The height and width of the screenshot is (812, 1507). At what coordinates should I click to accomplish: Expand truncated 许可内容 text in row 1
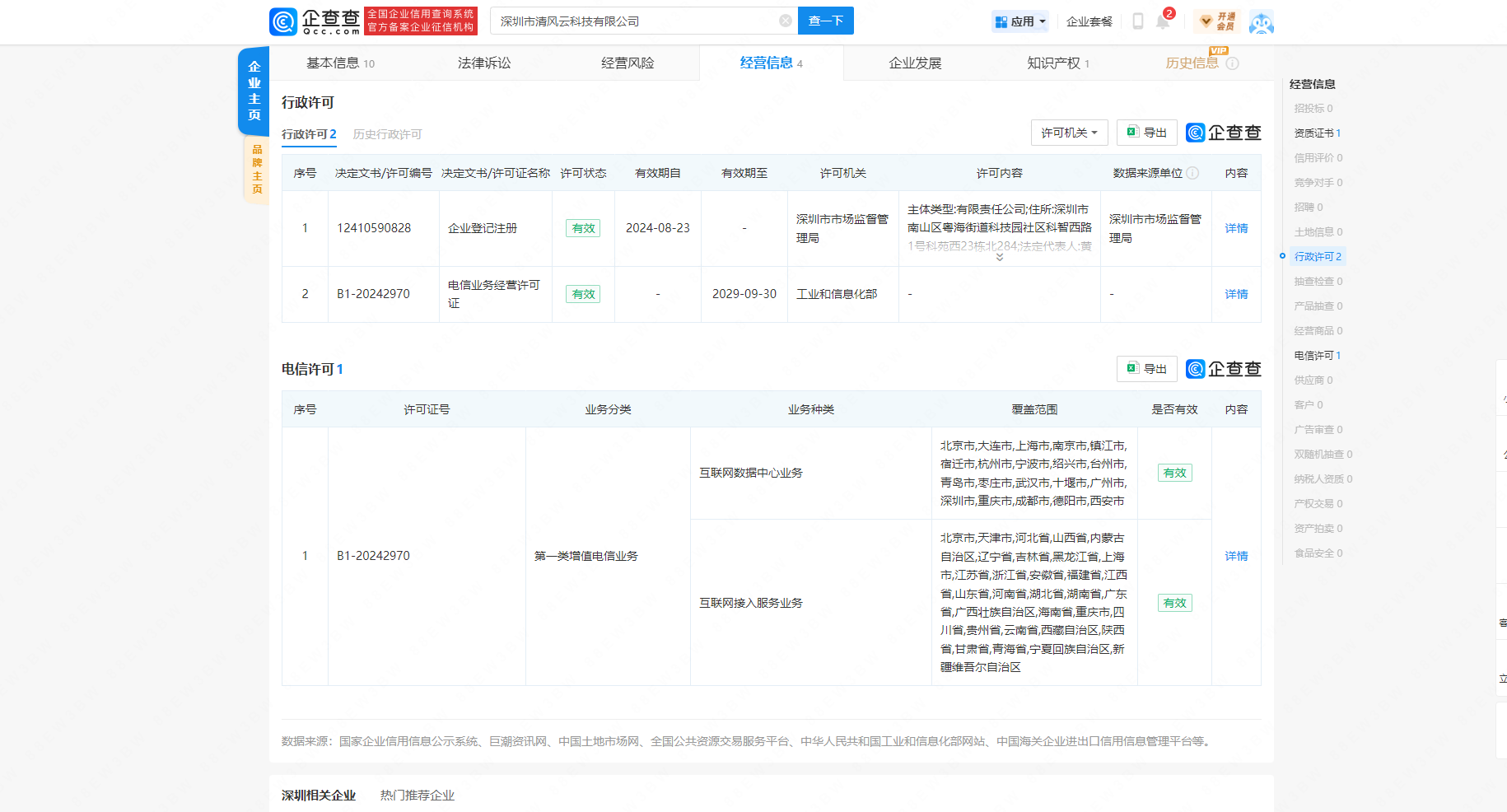click(999, 258)
